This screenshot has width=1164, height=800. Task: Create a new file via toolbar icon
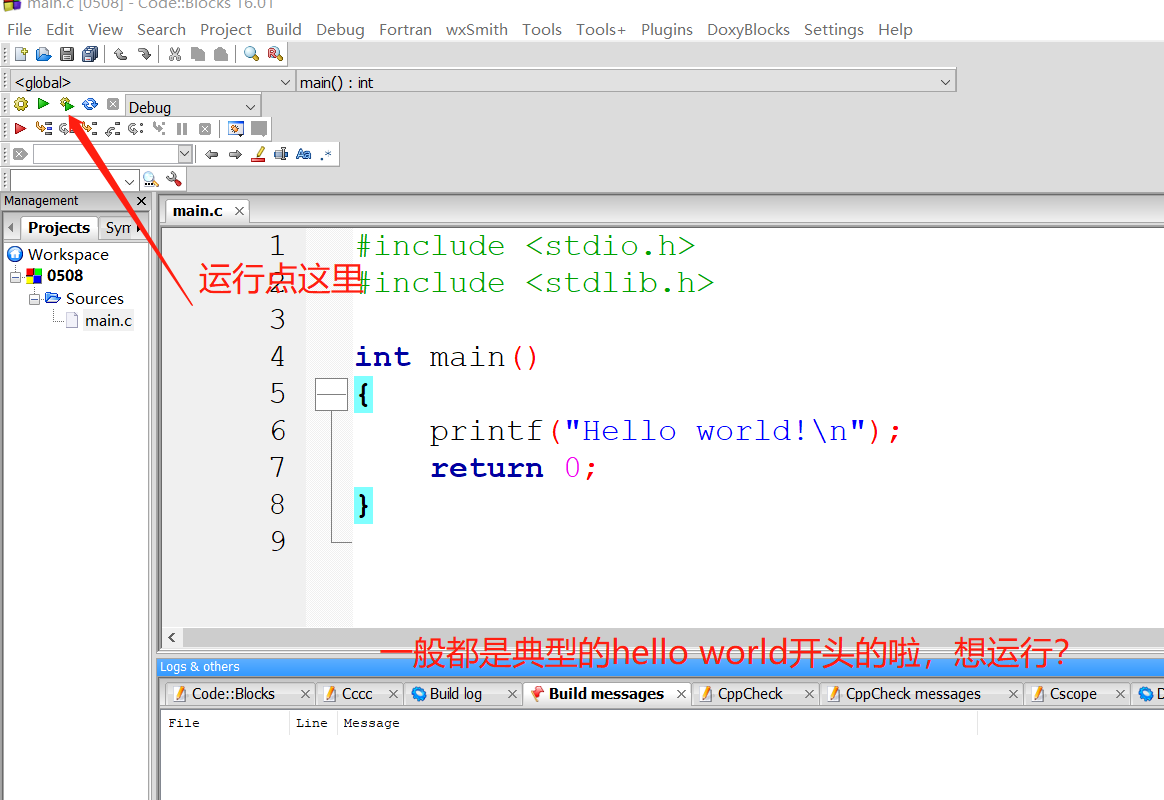[21, 53]
